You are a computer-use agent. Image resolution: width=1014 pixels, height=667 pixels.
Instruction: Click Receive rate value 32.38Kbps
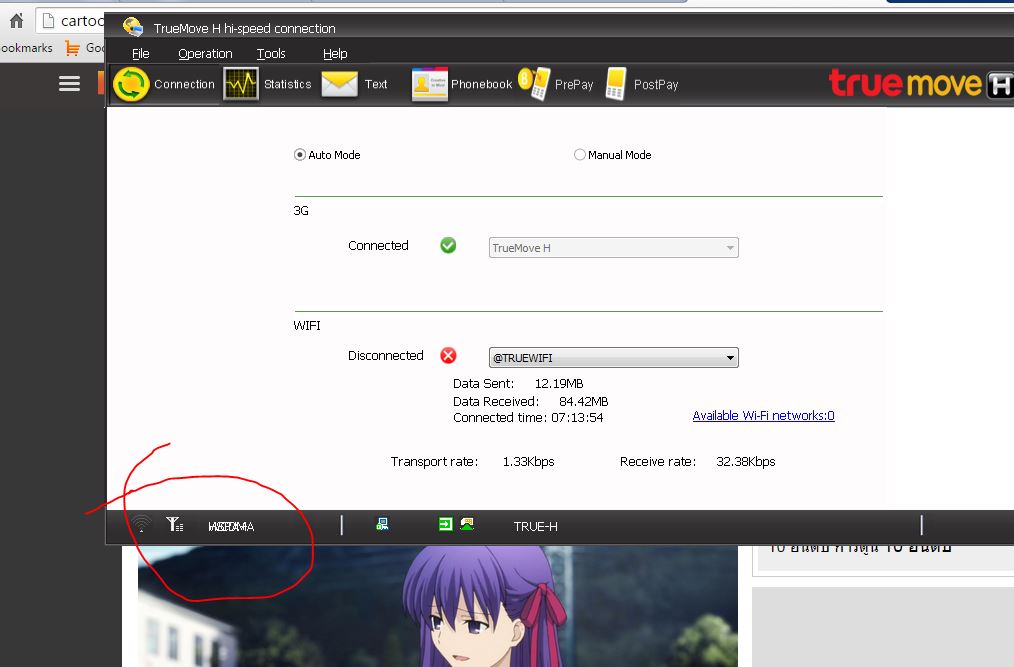point(746,462)
